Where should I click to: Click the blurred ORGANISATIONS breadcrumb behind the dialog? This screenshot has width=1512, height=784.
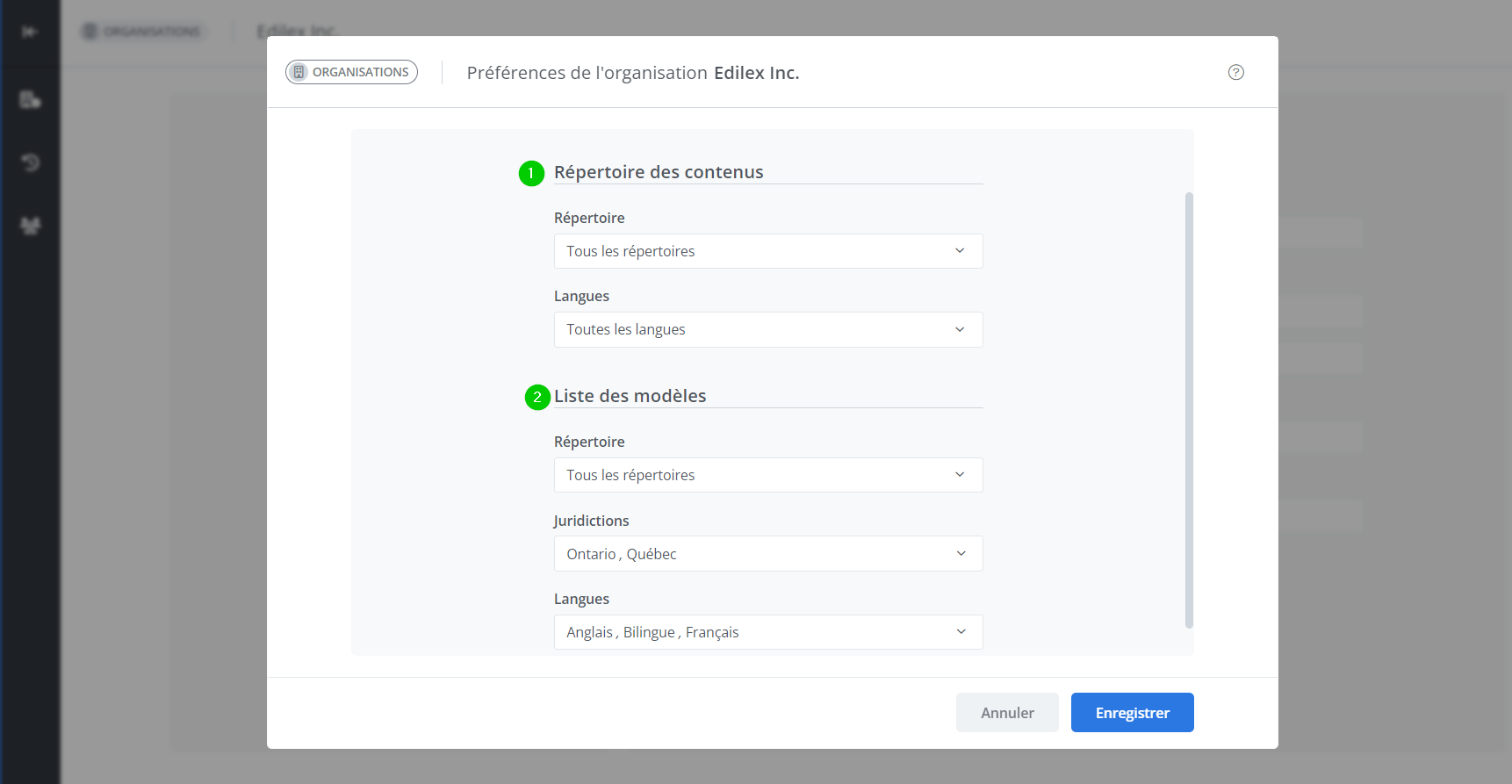[143, 32]
